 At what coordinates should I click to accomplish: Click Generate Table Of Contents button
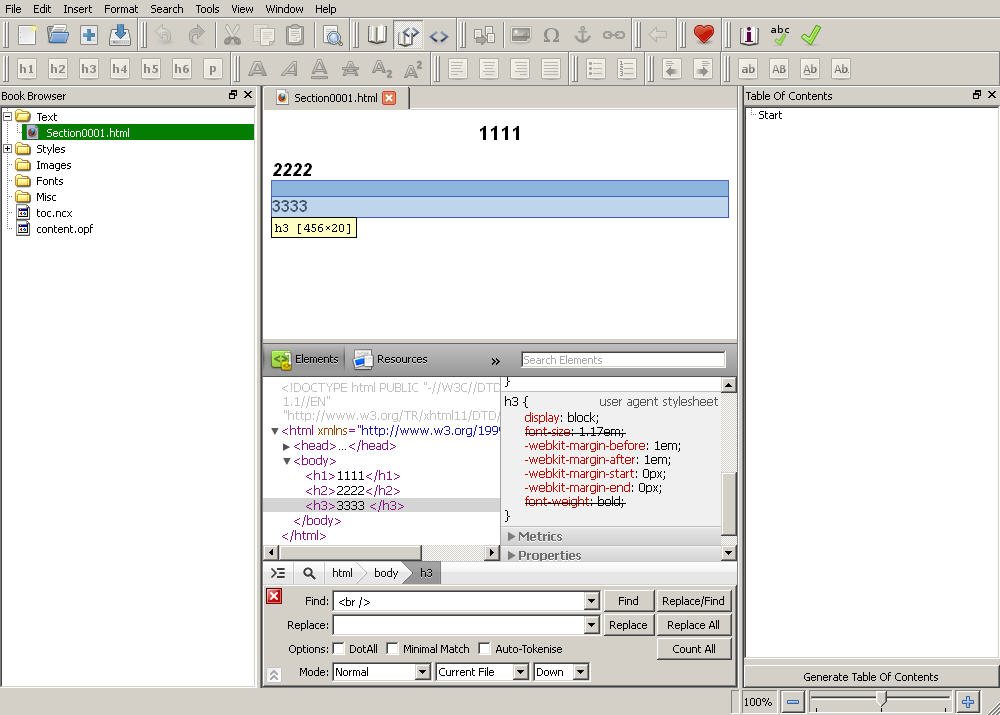coord(871,677)
